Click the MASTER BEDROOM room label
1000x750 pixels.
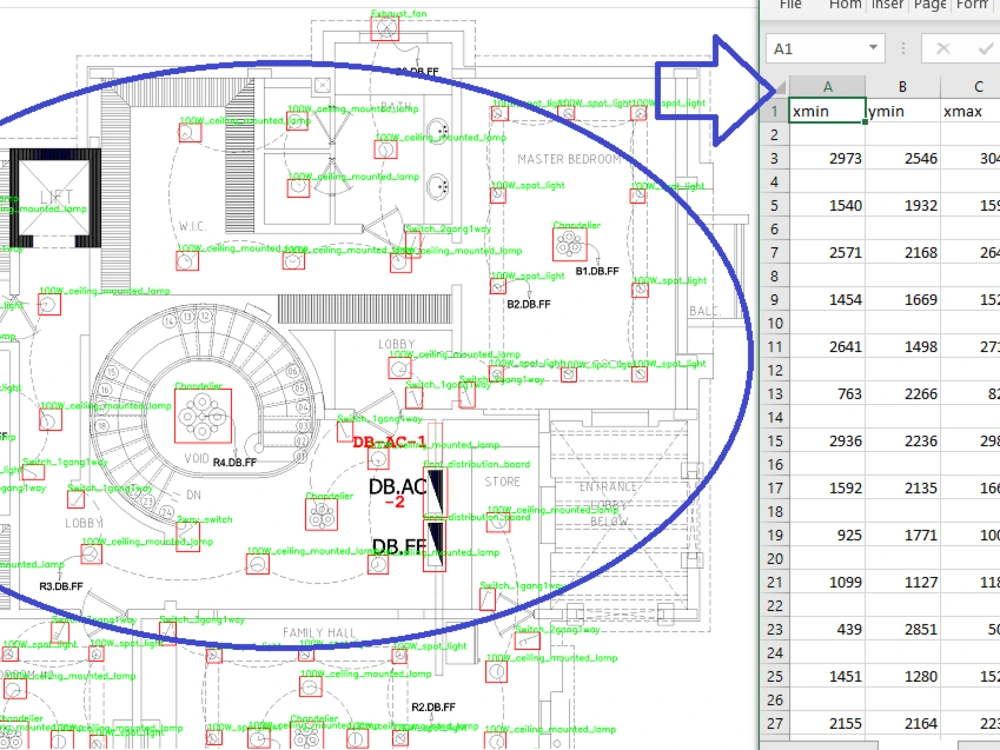(569, 159)
